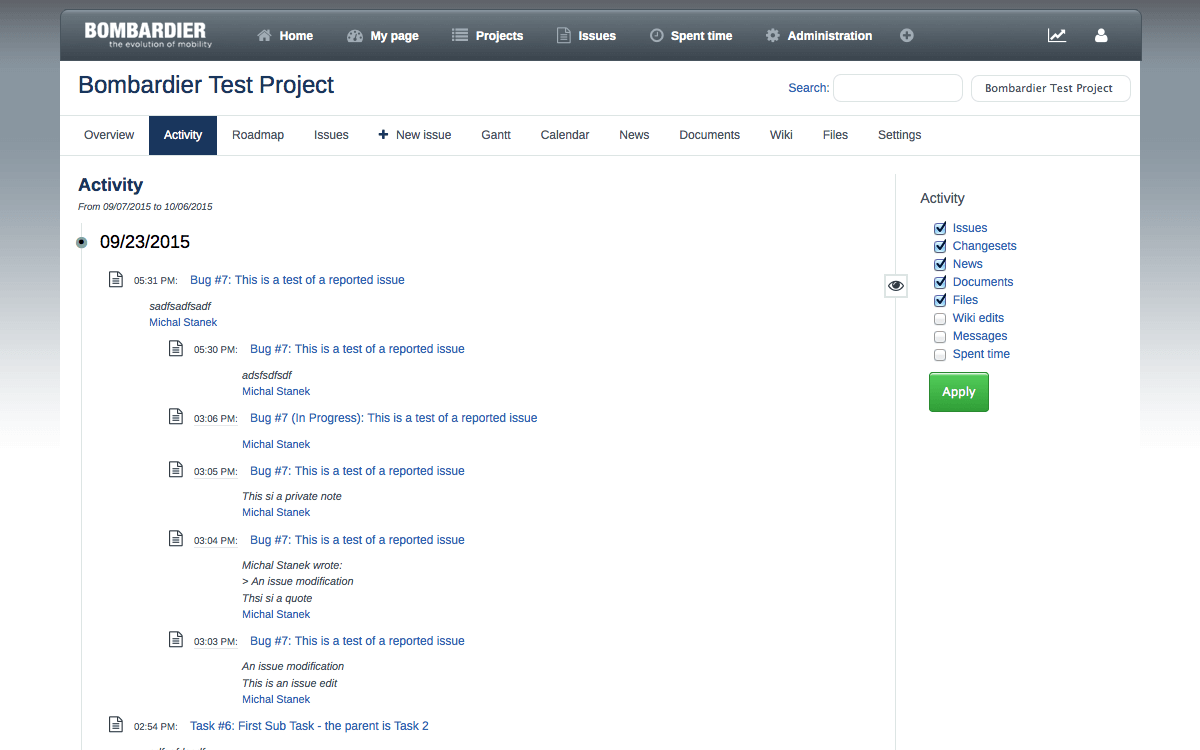1200x750 pixels.
Task: Switch to the Roadmap tab
Action: click(x=258, y=135)
